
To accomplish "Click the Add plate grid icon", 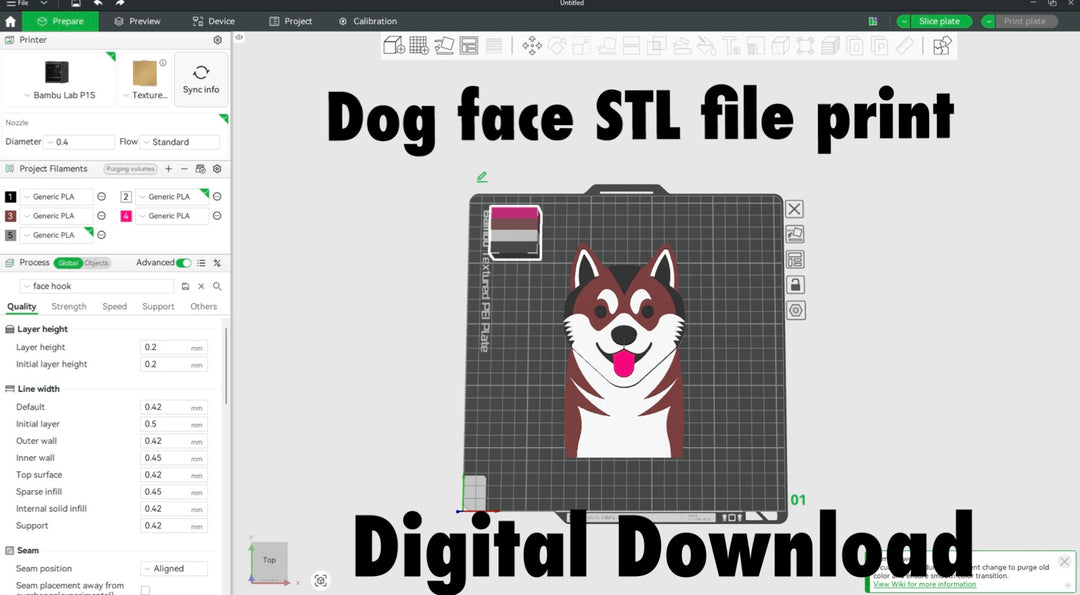I will tap(419, 45).
